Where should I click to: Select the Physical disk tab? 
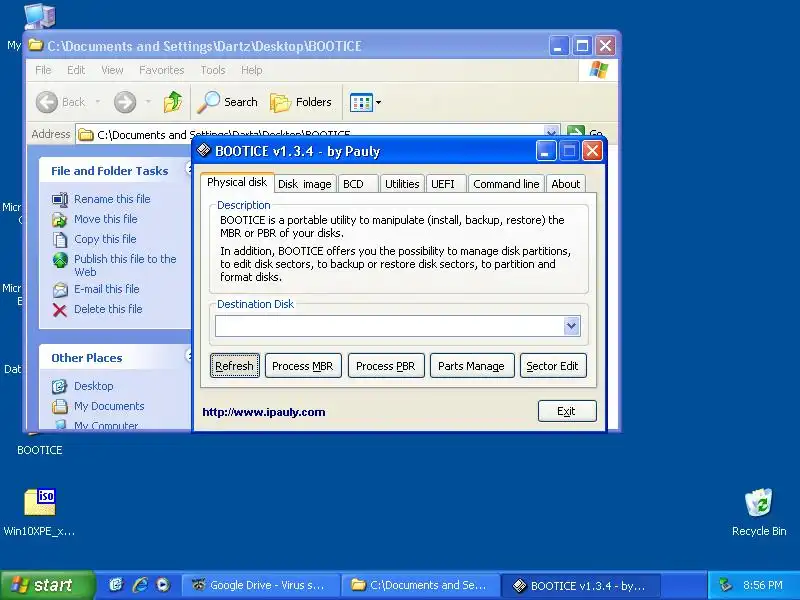237,183
